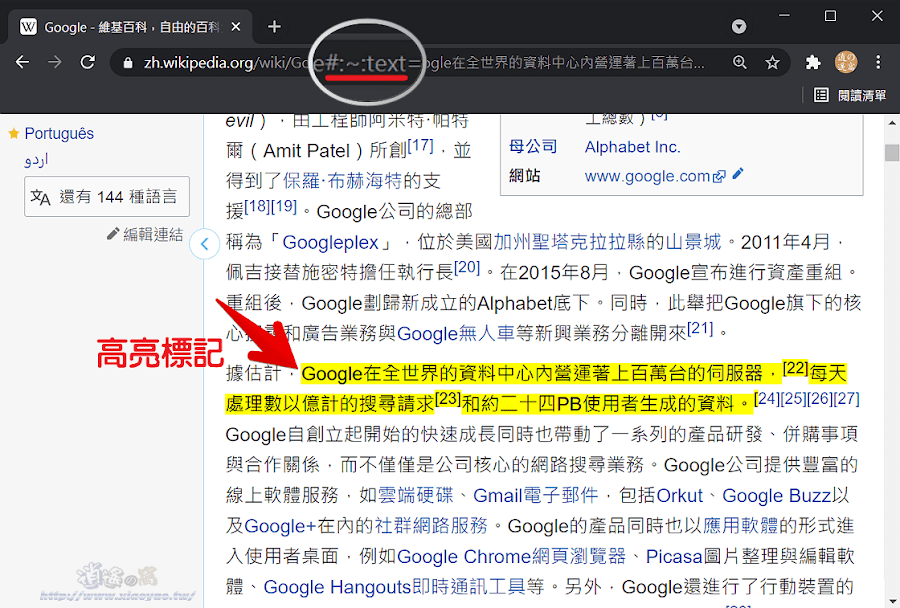Open citation [18] reference

257,206
